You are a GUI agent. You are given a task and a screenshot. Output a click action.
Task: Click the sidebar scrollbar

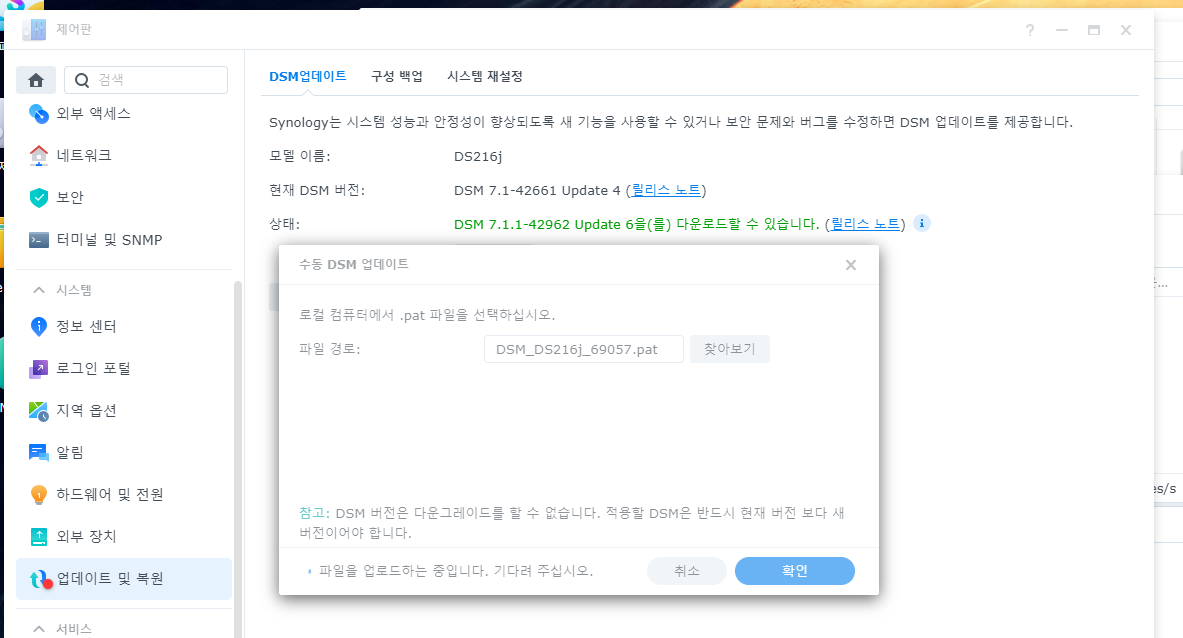pos(238,459)
